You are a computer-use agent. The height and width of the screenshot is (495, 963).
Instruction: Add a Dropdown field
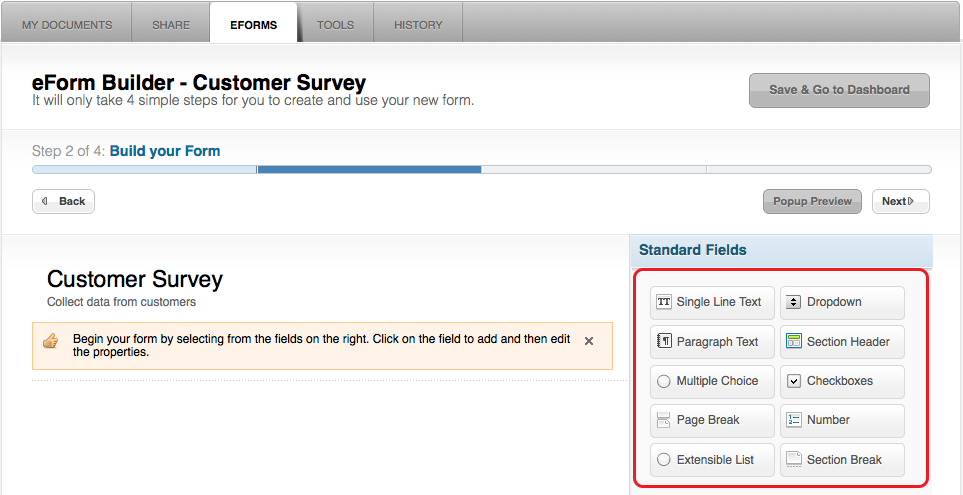click(842, 302)
